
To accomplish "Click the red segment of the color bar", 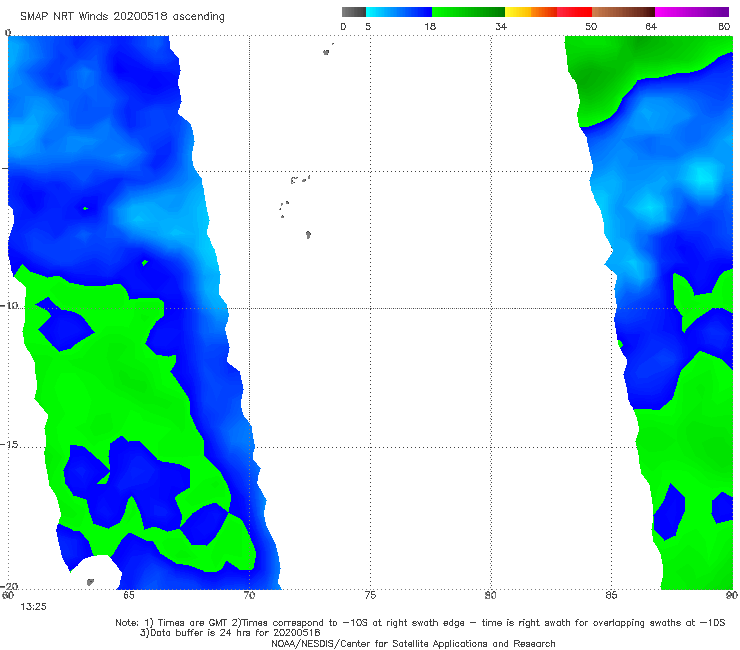I will point(575,12).
